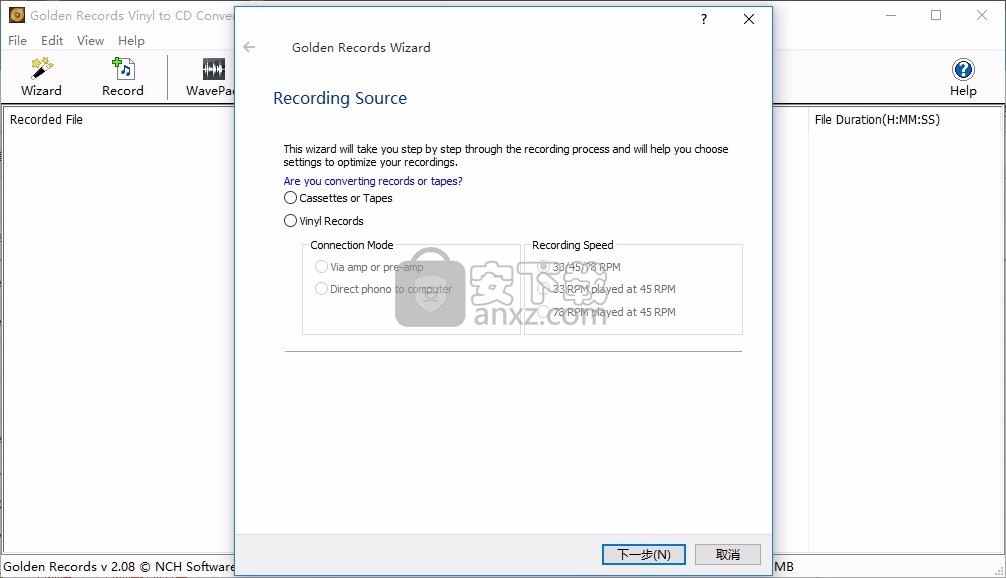Viewport: 1006px width, 578px height.
Task: Click the 下一步(N) next button
Action: pos(644,554)
